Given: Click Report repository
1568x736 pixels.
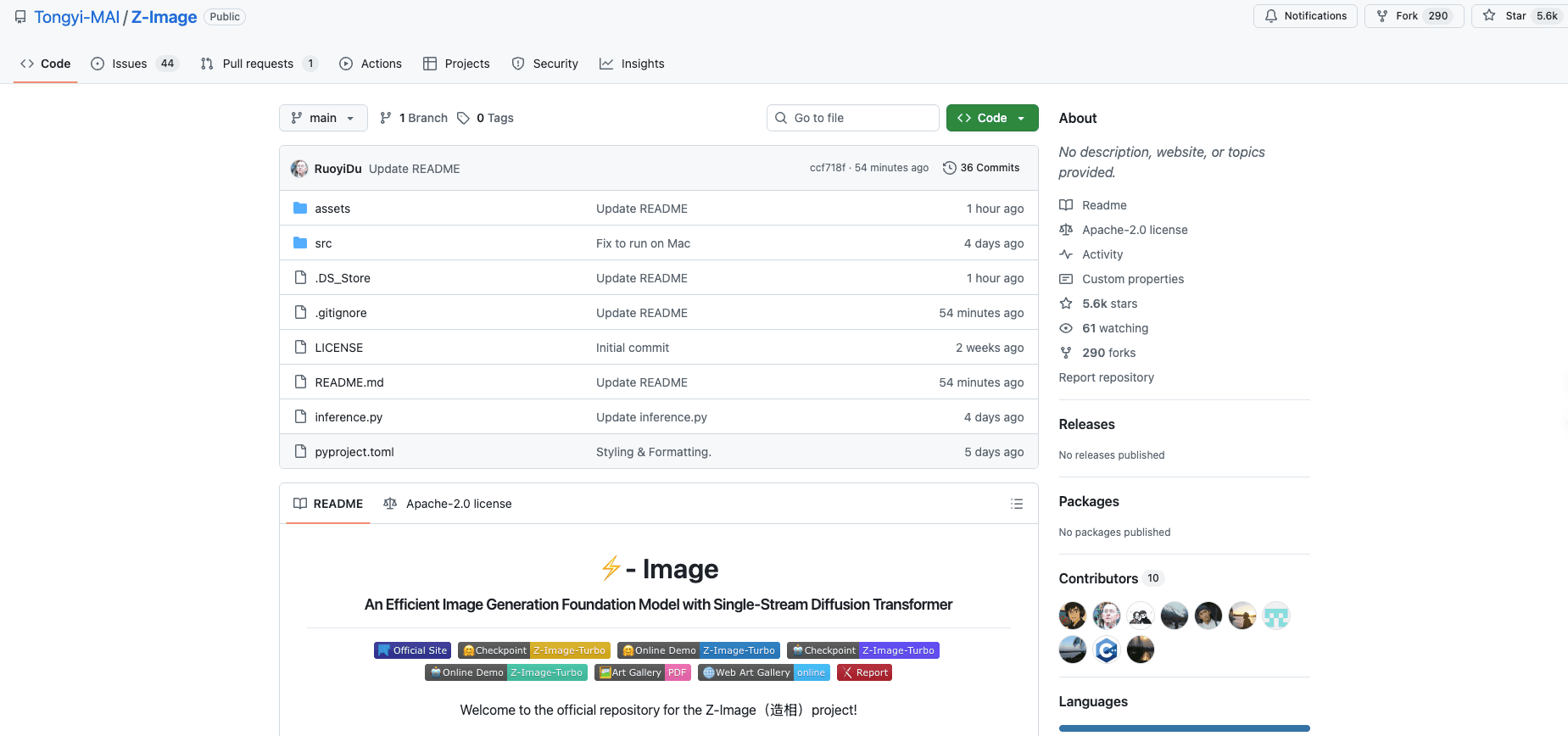Looking at the screenshot, I should pos(1106,377).
